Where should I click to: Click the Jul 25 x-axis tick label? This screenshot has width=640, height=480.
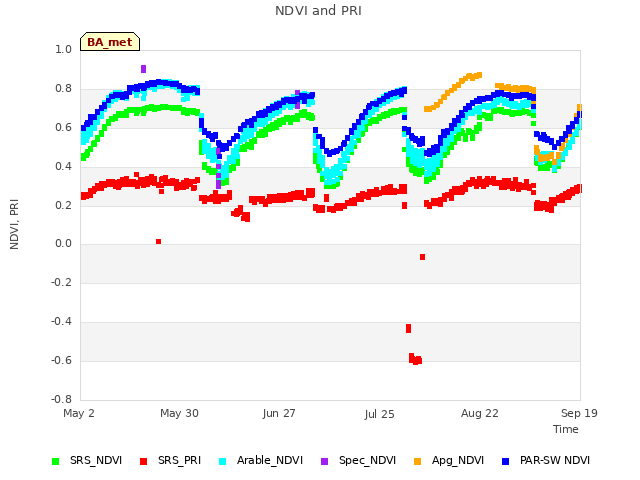point(380,414)
